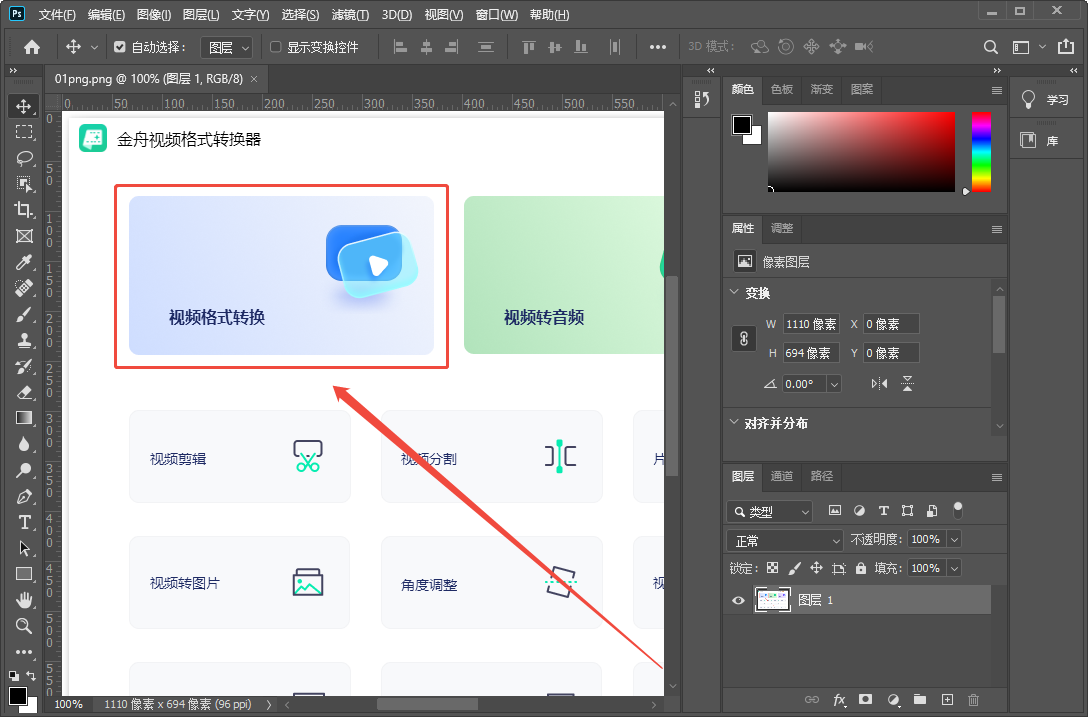This screenshot has height=717, width=1088.
Task: Select the Pen tool
Action: click(x=24, y=496)
